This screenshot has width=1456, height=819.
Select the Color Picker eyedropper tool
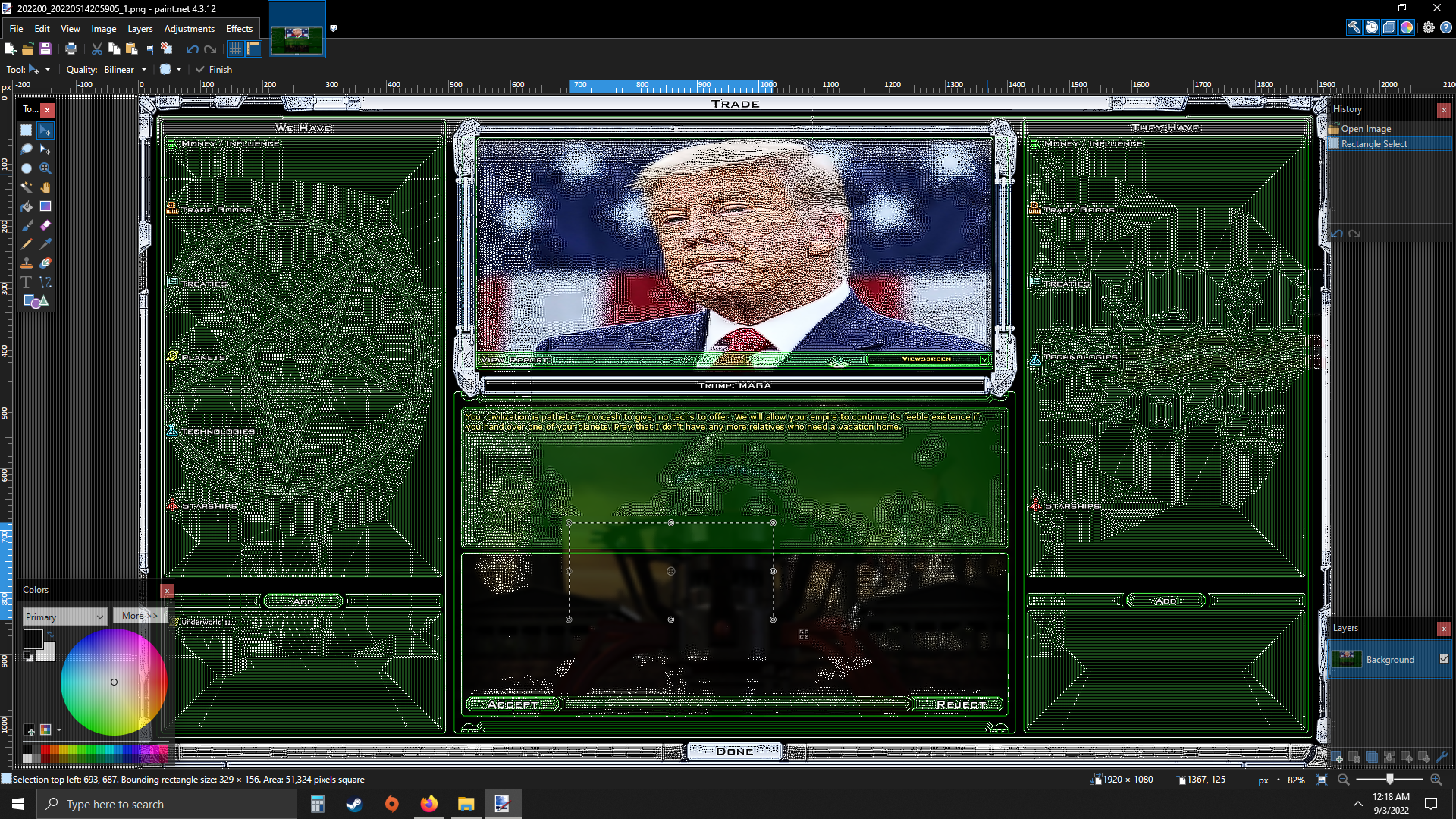click(x=45, y=244)
